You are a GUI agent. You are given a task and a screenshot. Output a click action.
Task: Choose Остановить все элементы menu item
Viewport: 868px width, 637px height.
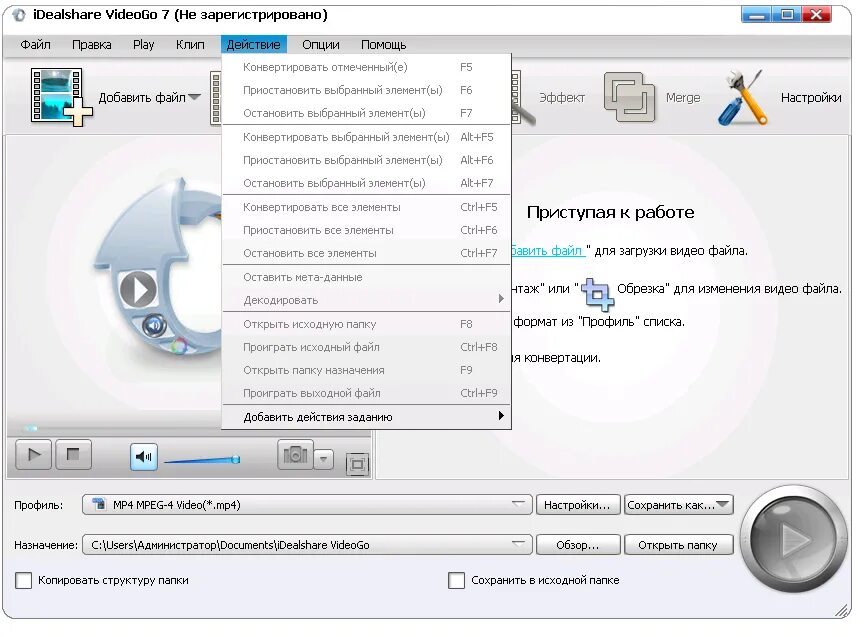pyautogui.click(x=366, y=253)
